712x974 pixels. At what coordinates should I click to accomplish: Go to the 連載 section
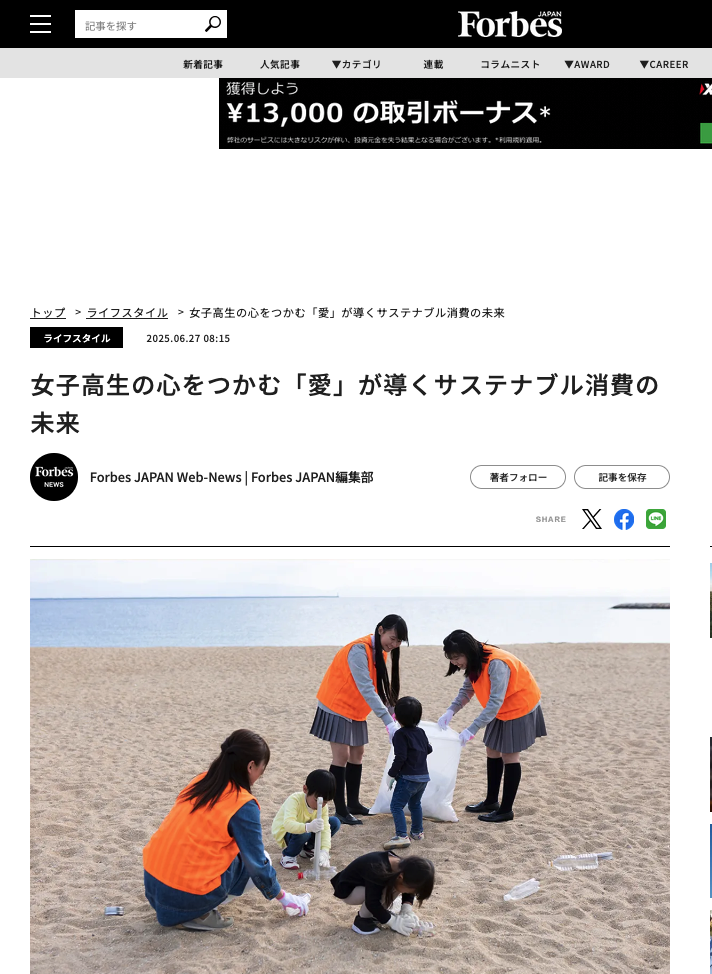pos(434,64)
